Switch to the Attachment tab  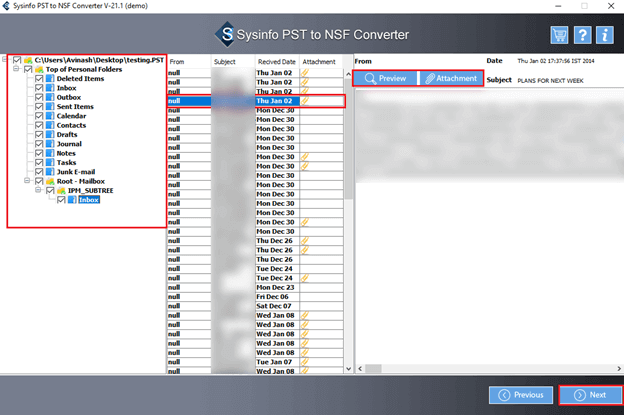[451, 78]
